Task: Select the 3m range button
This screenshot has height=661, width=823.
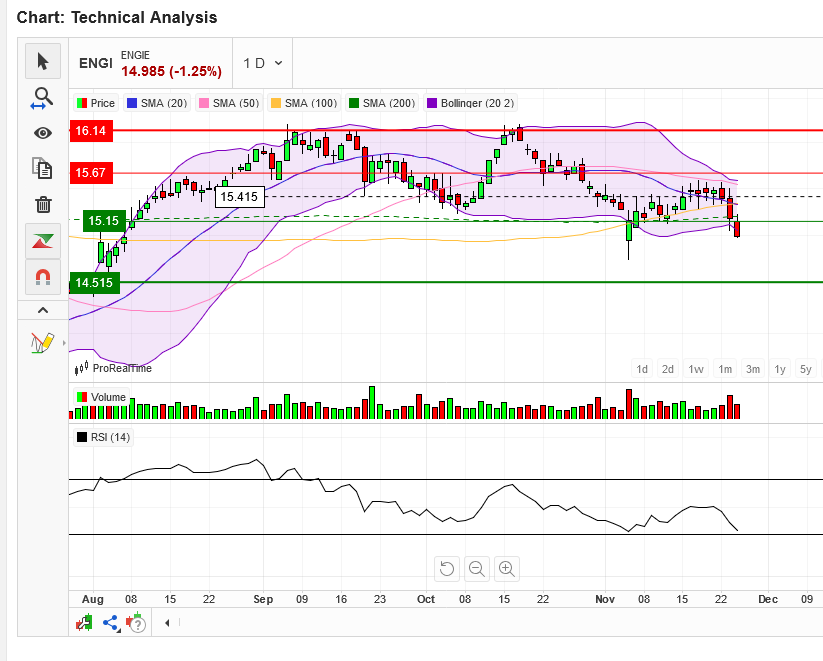Action: [753, 369]
